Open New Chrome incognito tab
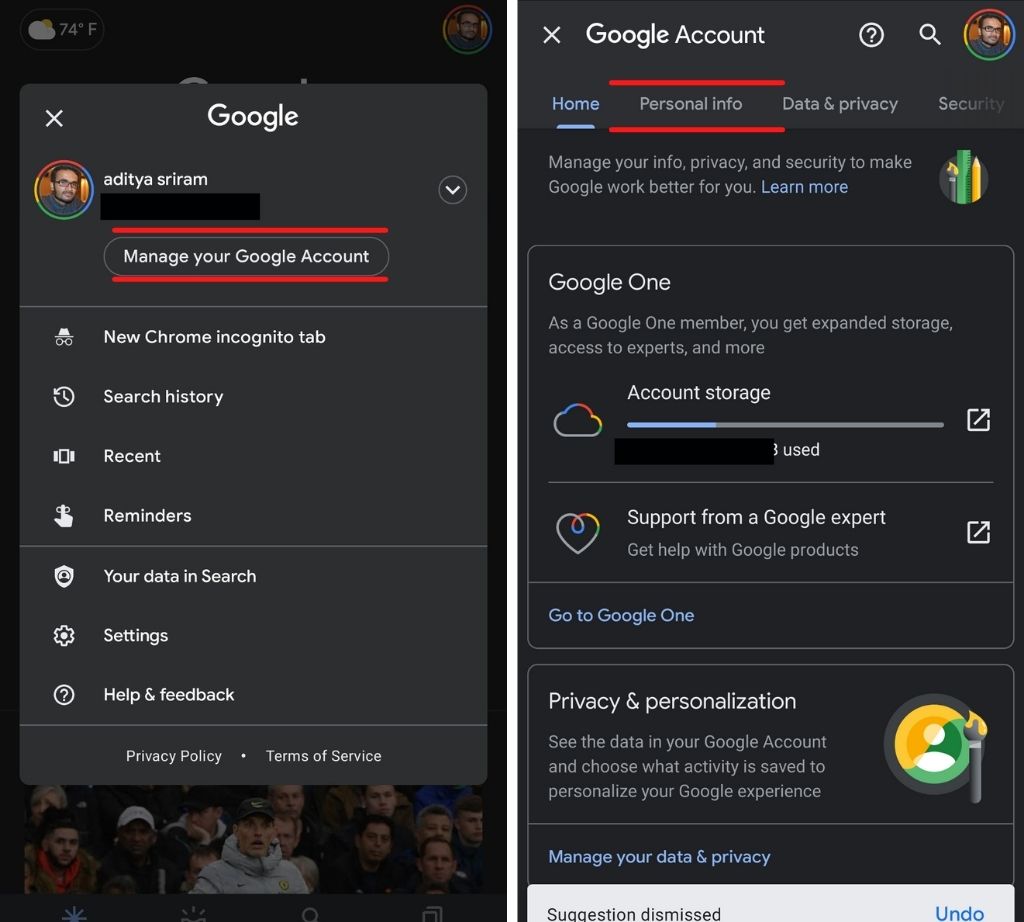 [214, 337]
